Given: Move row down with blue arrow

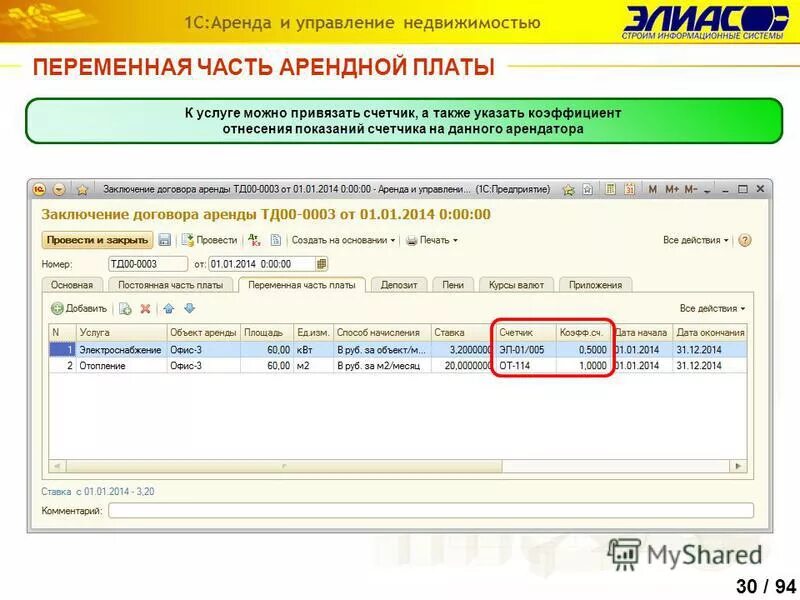Looking at the screenshot, I should click(189, 308).
